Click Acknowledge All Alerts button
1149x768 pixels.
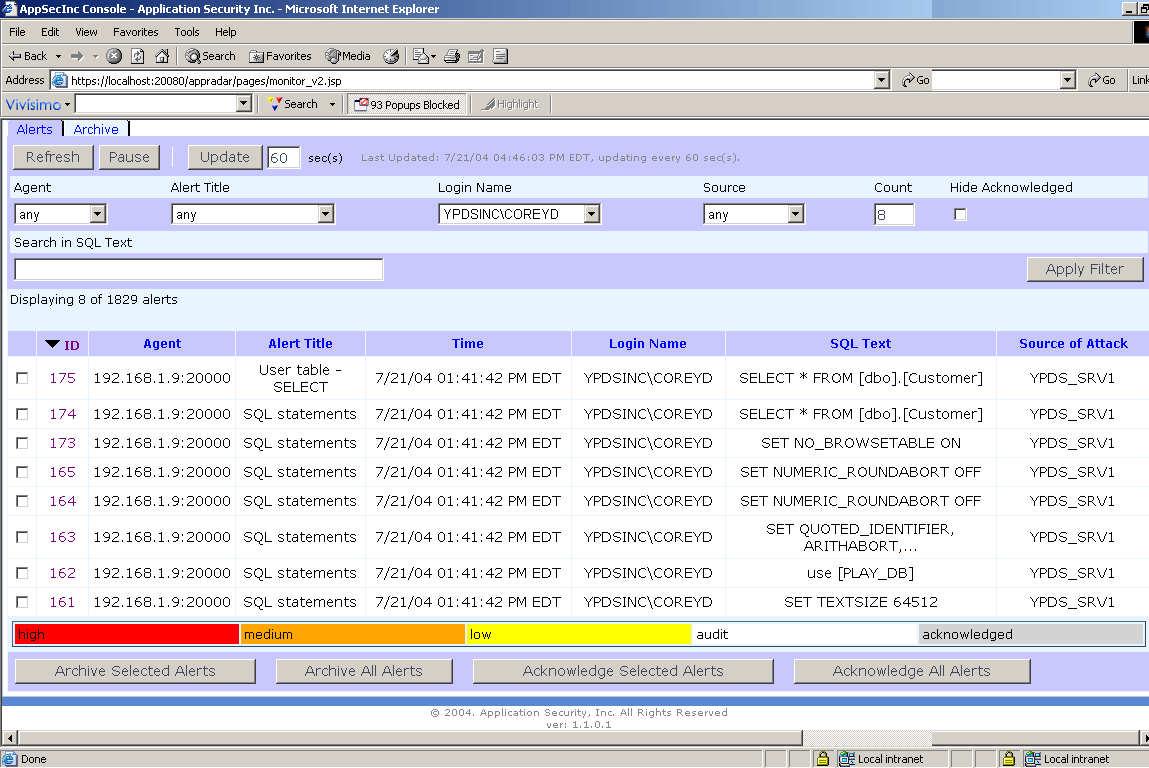pyautogui.click(x=912, y=671)
